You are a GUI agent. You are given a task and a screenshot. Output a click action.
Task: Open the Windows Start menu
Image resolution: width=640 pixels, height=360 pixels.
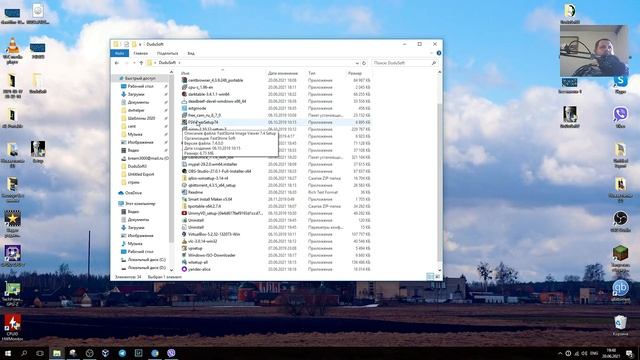tap(8, 353)
